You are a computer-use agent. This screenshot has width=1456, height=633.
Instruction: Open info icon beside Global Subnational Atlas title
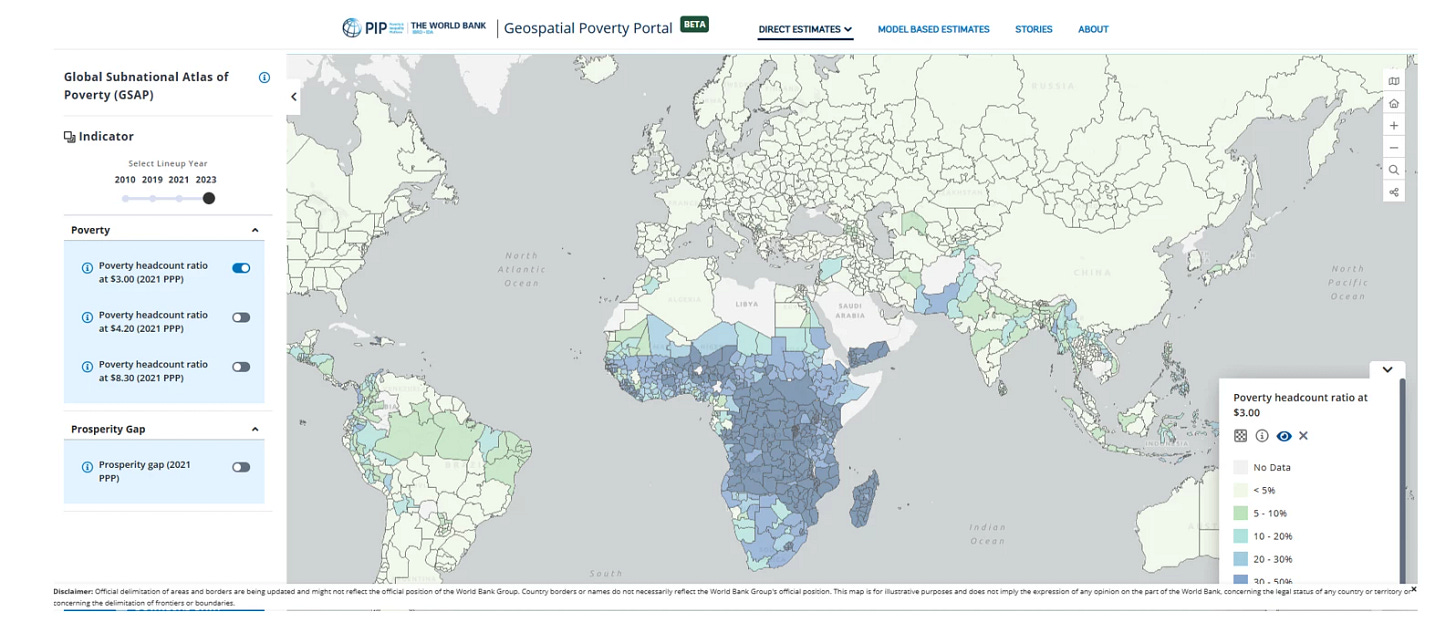264,77
